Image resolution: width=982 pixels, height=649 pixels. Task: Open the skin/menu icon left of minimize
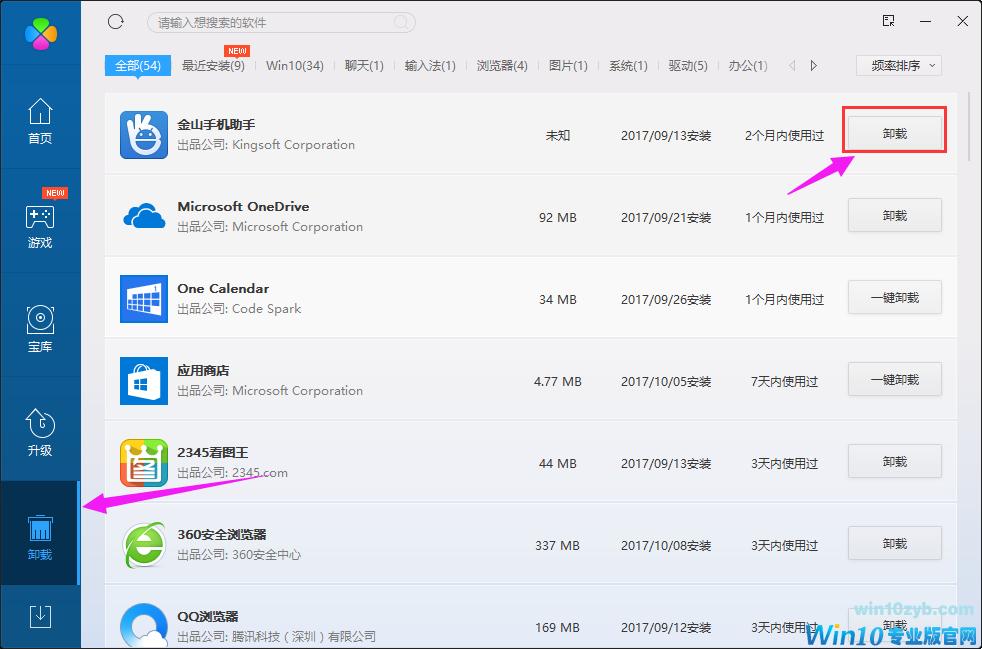click(x=888, y=21)
